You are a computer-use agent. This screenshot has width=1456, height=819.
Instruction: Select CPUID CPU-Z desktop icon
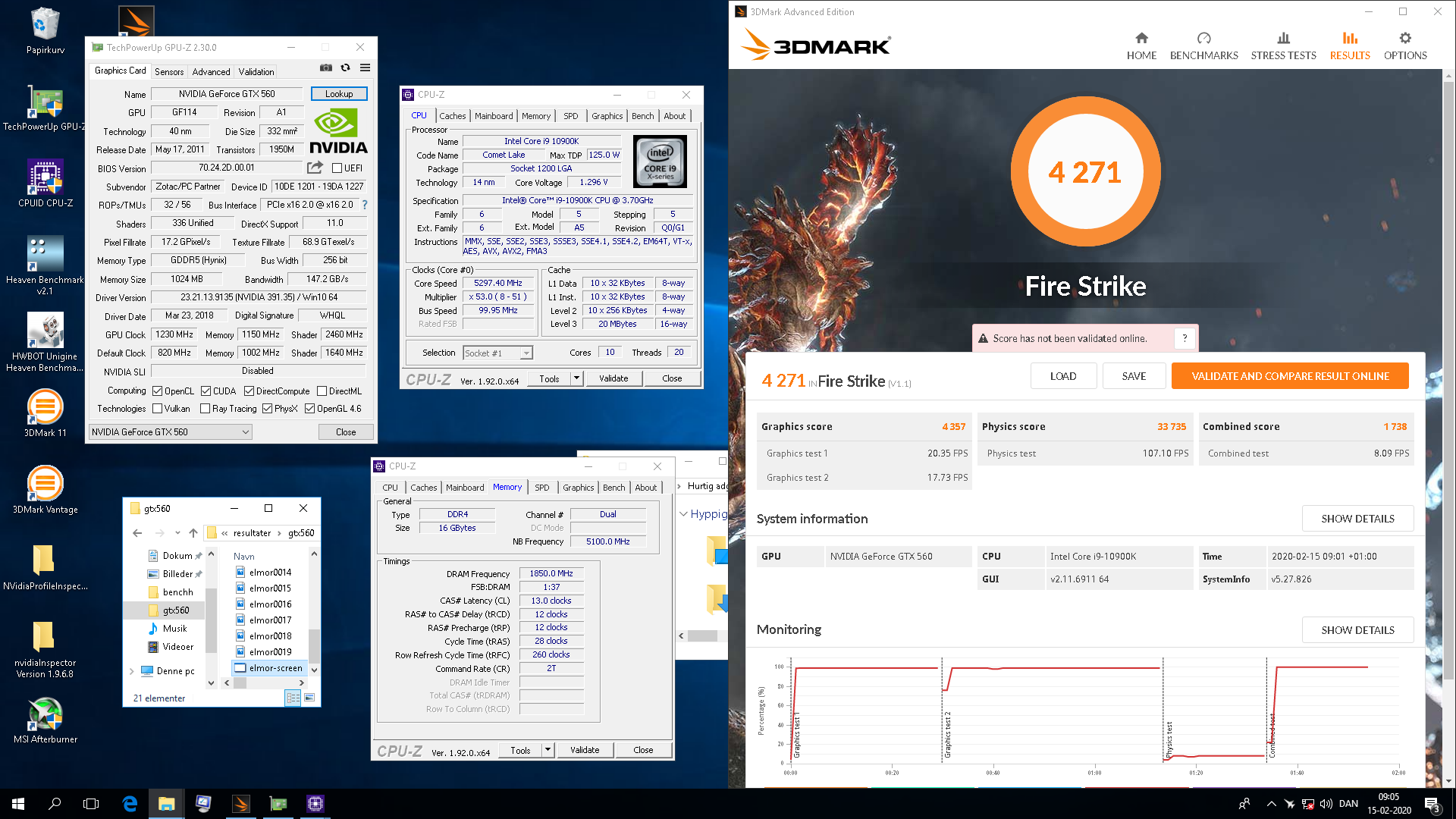click(45, 184)
